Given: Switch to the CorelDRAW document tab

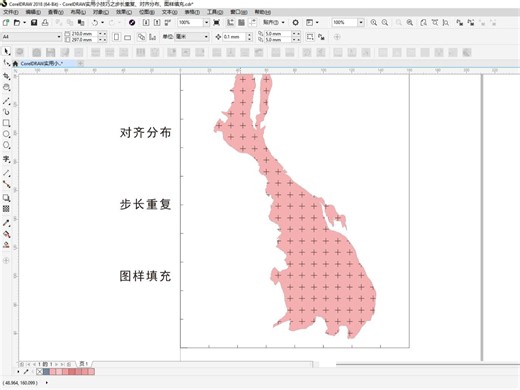Looking at the screenshot, I should (x=42, y=63).
